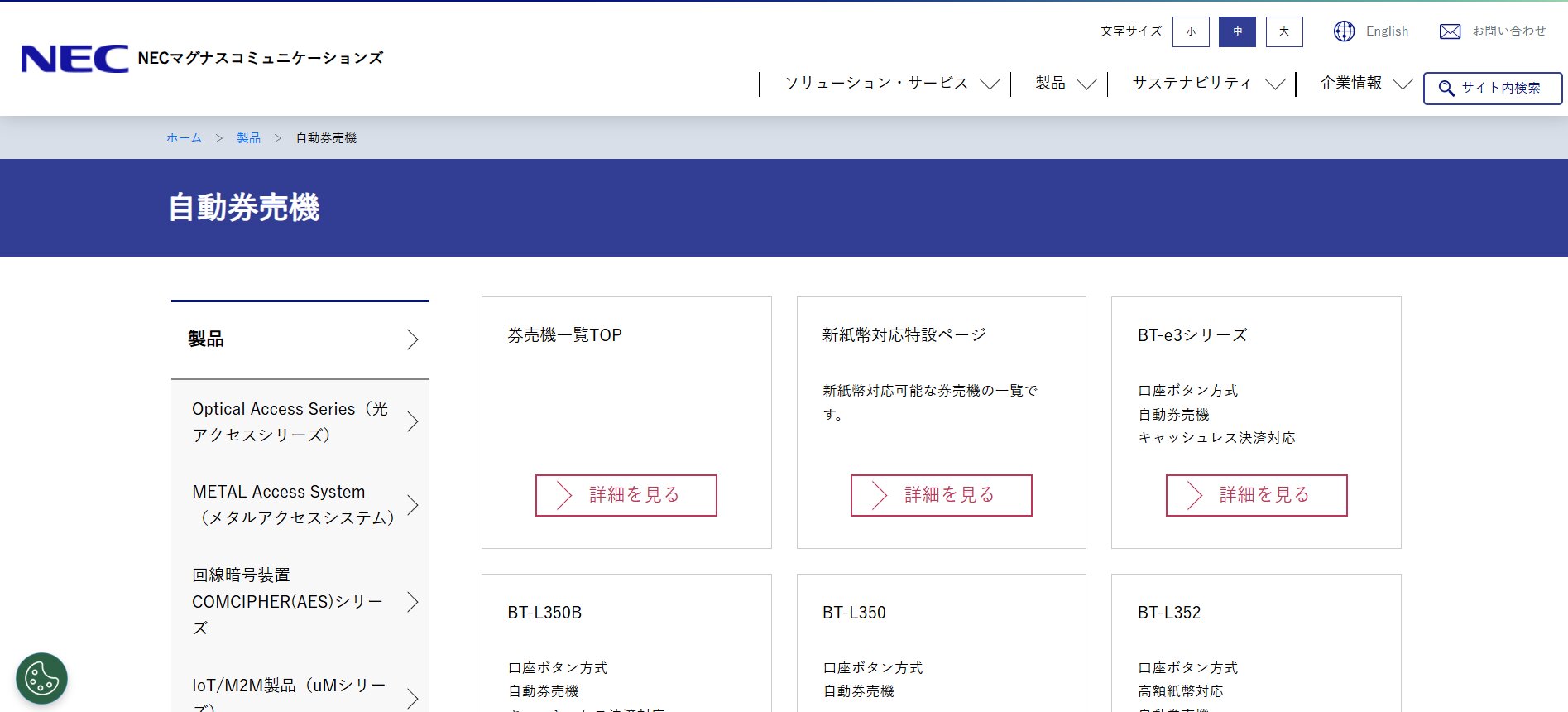This screenshot has width=1568, height=712.
Task: Click the globe language icon
Action: click(x=1344, y=31)
